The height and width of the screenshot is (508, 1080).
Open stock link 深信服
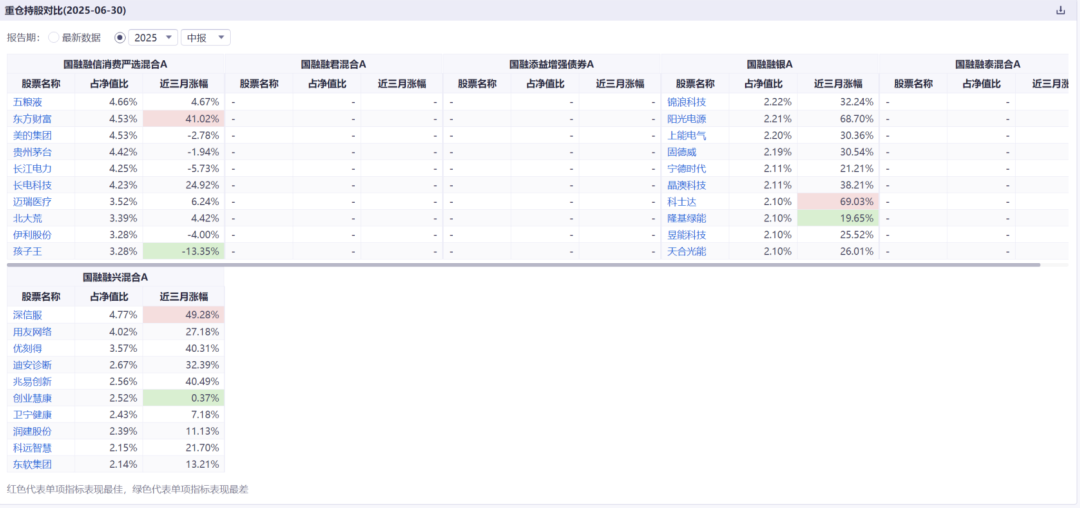click(27, 315)
